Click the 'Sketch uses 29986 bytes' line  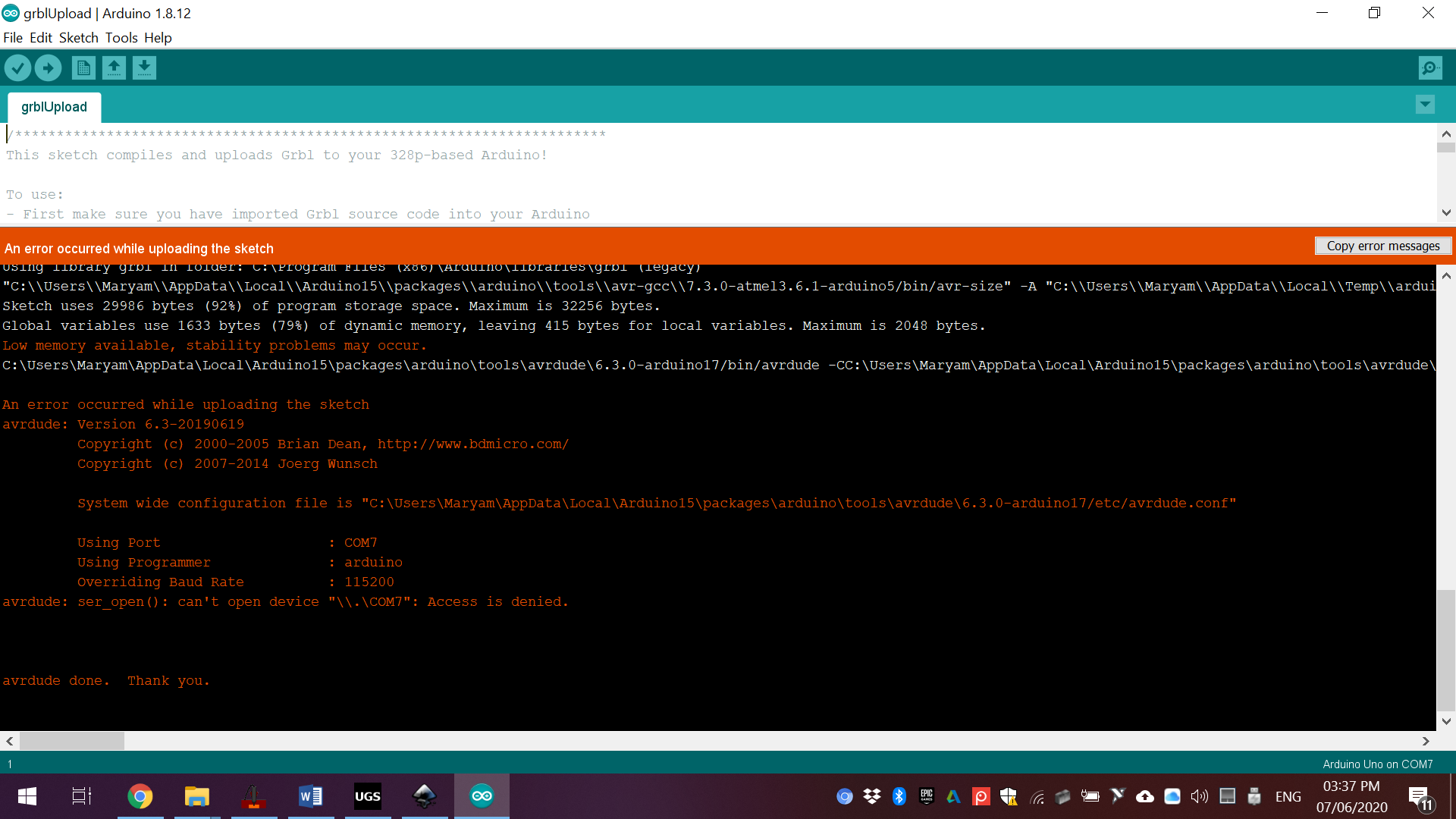331,306
